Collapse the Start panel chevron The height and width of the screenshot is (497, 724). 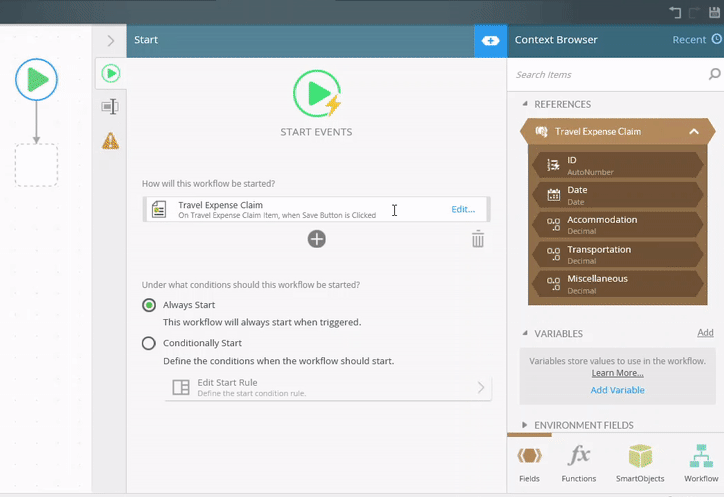coord(111,40)
